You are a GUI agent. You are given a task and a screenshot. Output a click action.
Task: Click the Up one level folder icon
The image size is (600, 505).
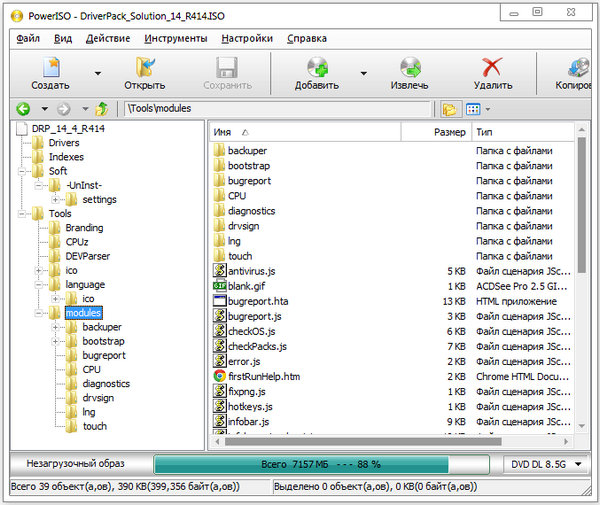(x=100, y=109)
